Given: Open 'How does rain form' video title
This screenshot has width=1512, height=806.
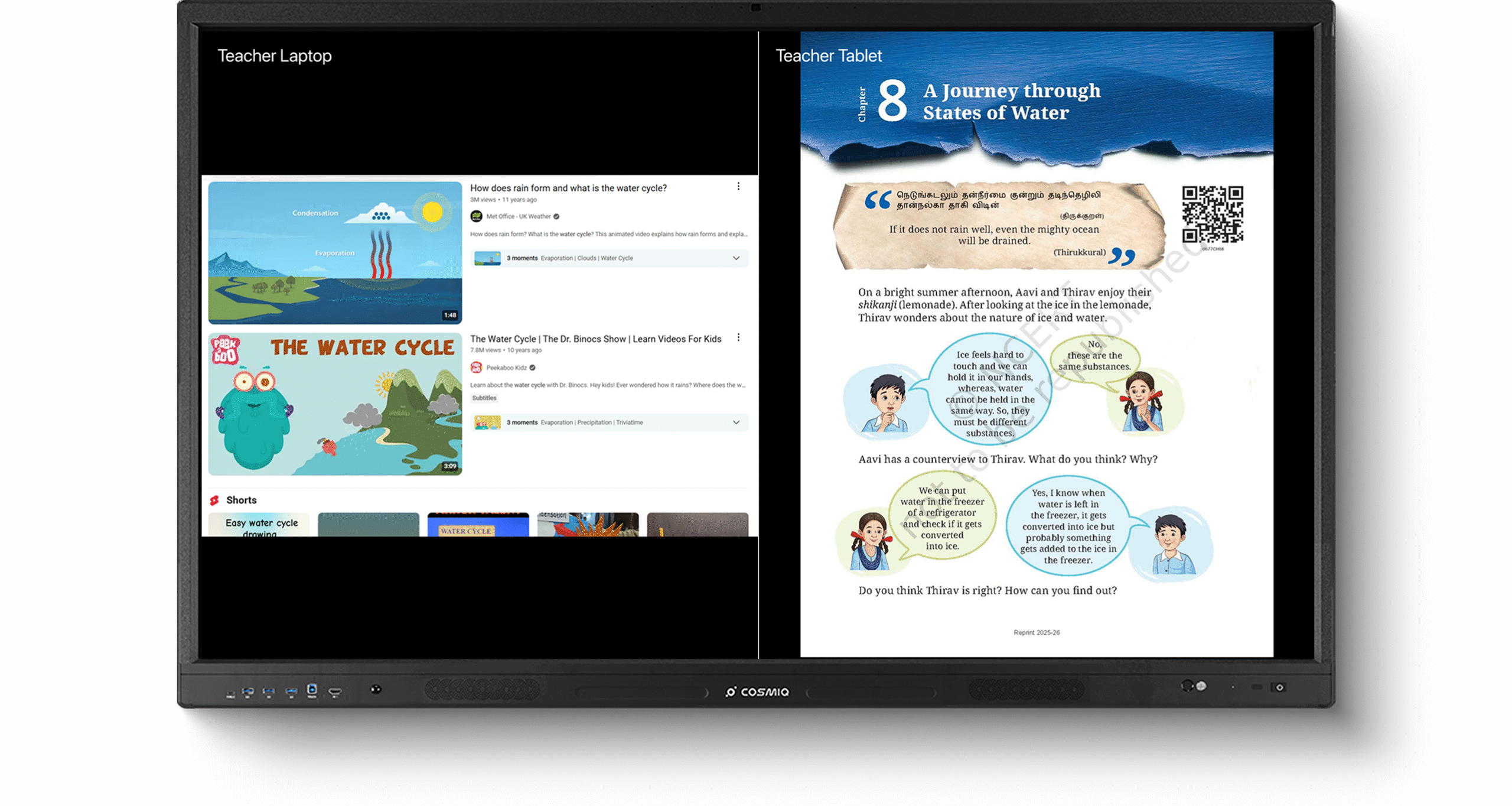Looking at the screenshot, I should pyautogui.click(x=568, y=188).
